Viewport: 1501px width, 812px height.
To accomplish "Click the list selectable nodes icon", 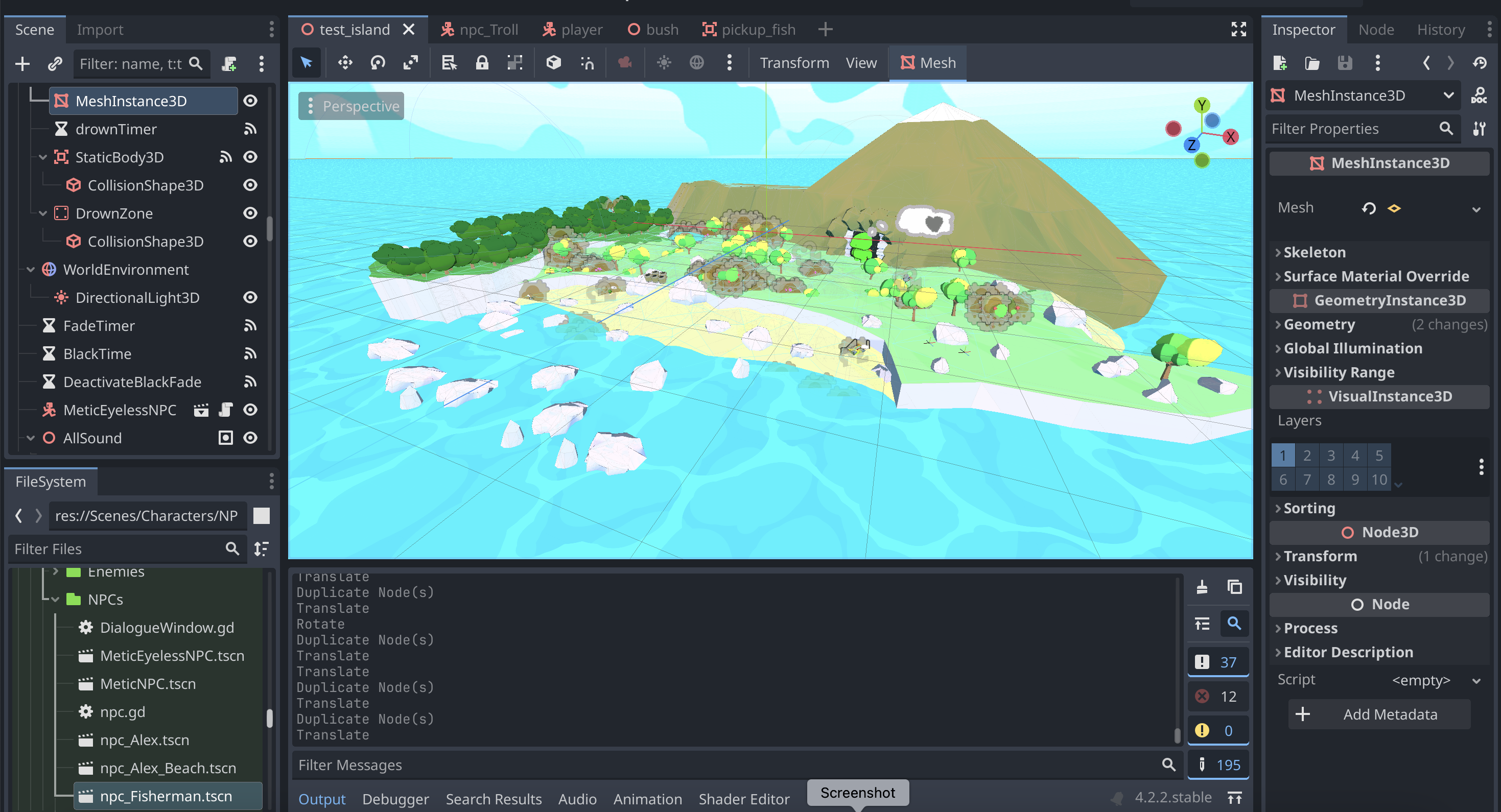I will pos(449,62).
